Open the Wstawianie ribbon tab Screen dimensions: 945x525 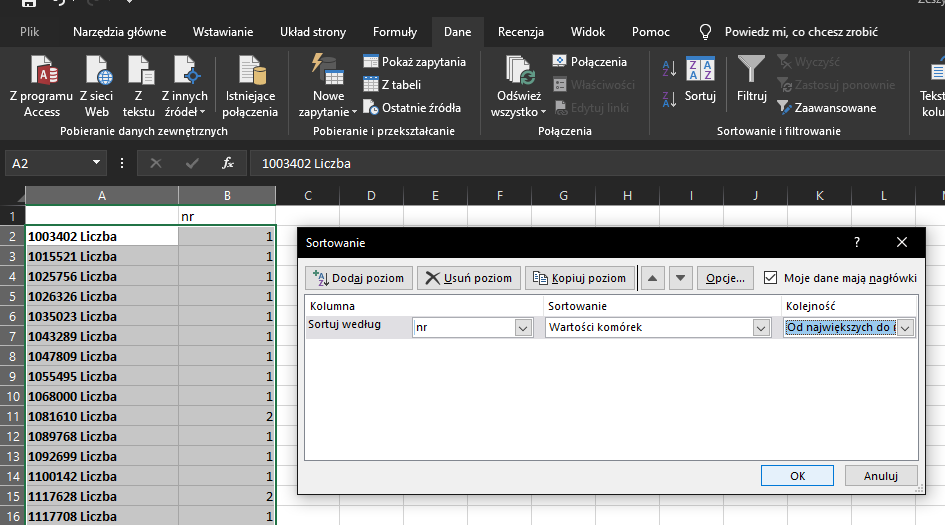pyautogui.click(x=223, y=32)
